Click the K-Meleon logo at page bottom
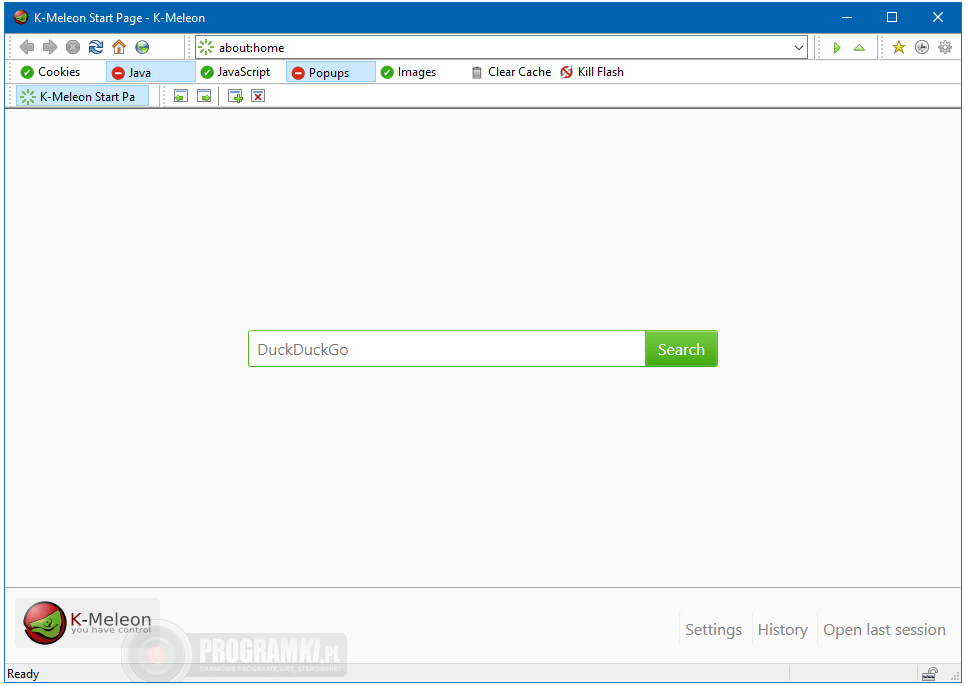 click(87, 623)
